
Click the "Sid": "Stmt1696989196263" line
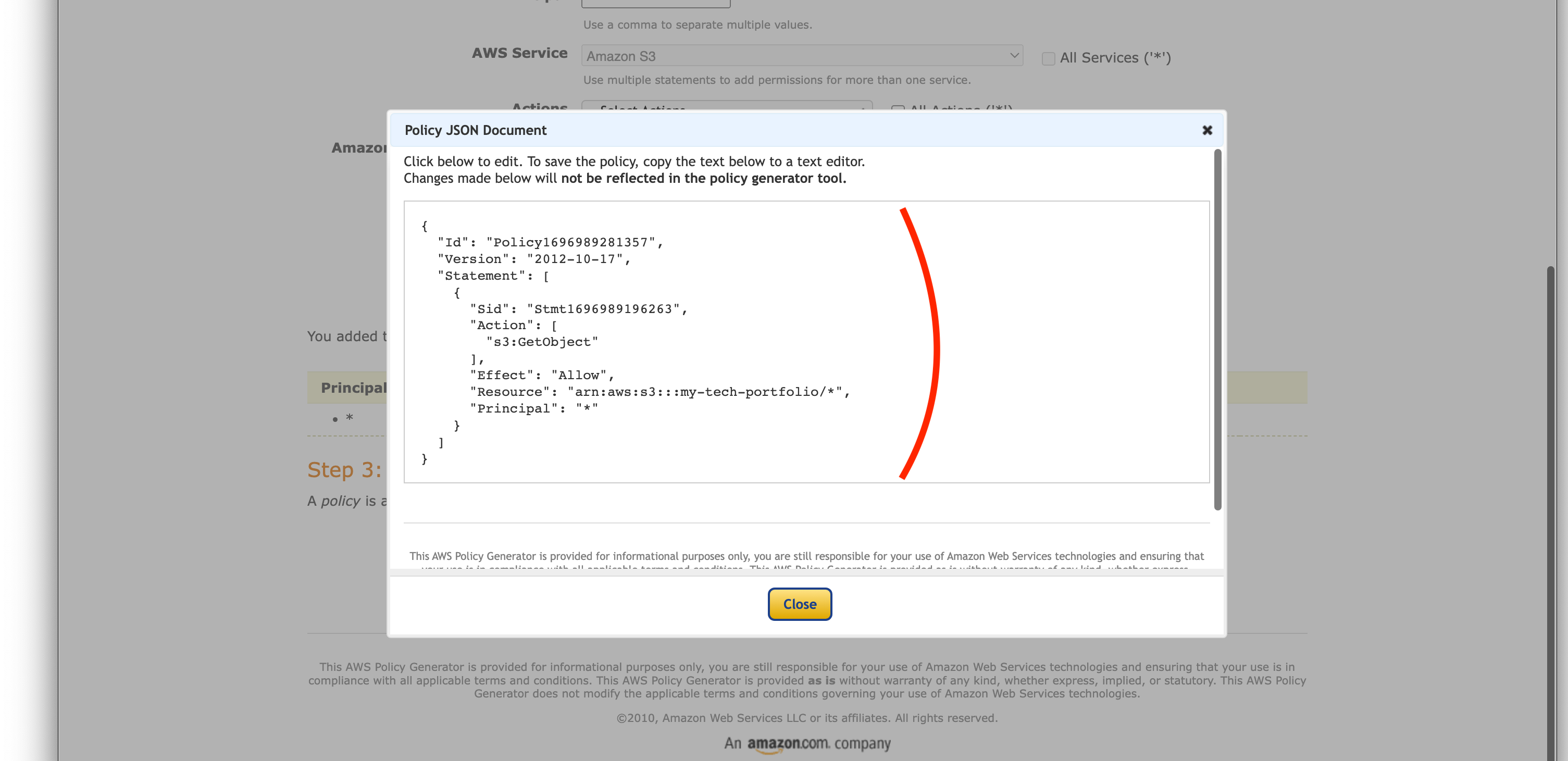pos(578,309)
